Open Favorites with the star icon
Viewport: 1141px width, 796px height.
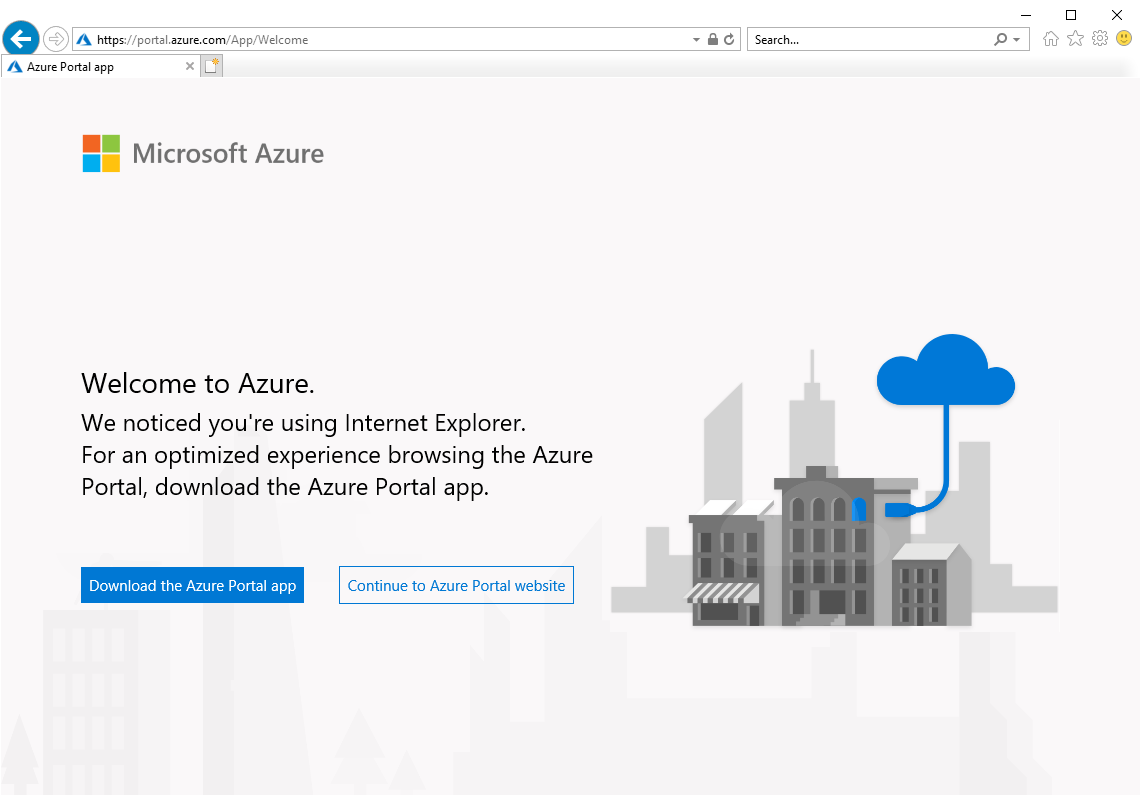(1075, 39)
